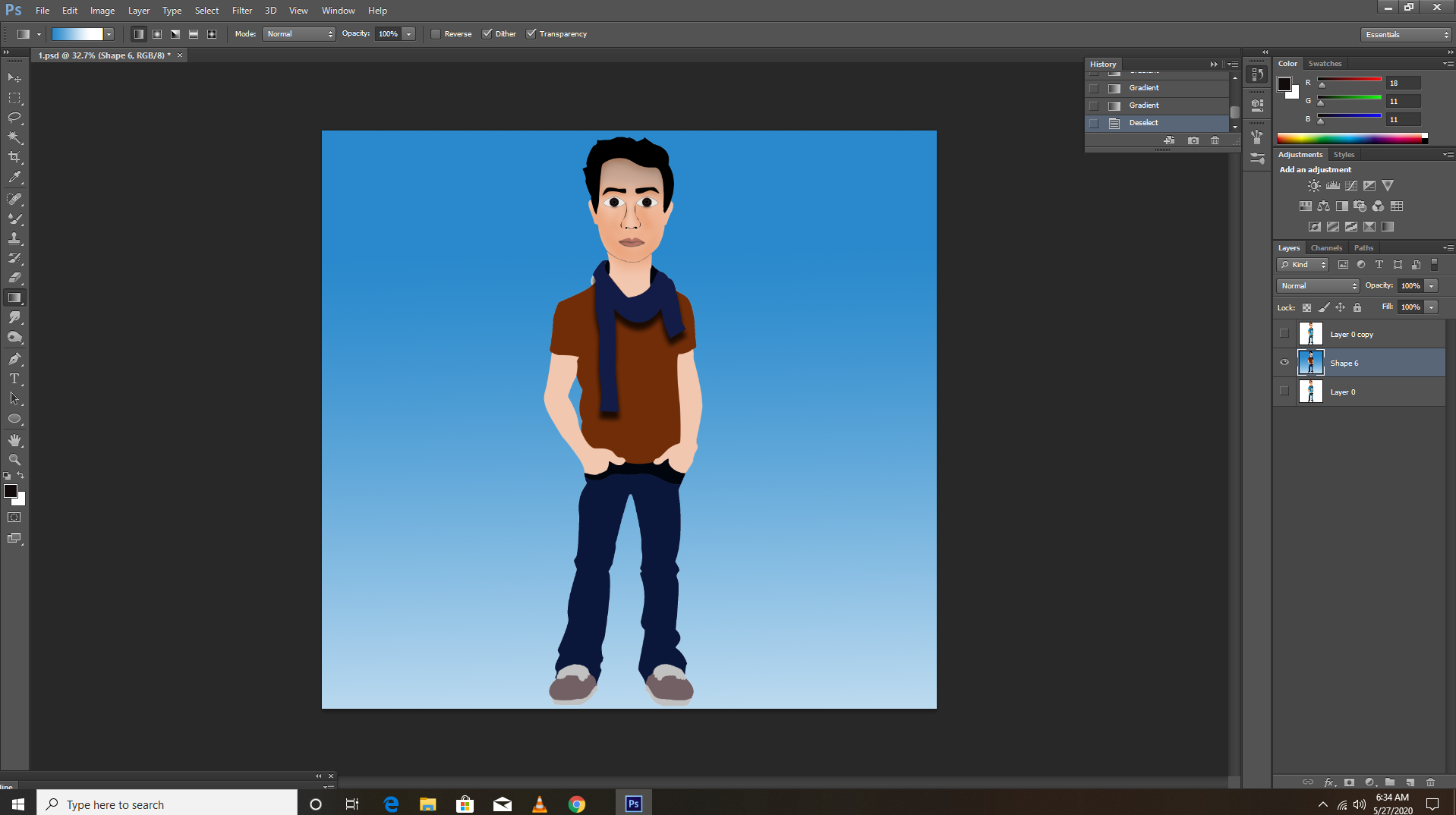Enable the Reverse checkbox
The width and height of the screenshot is (1456, 815).
[436, 34]
